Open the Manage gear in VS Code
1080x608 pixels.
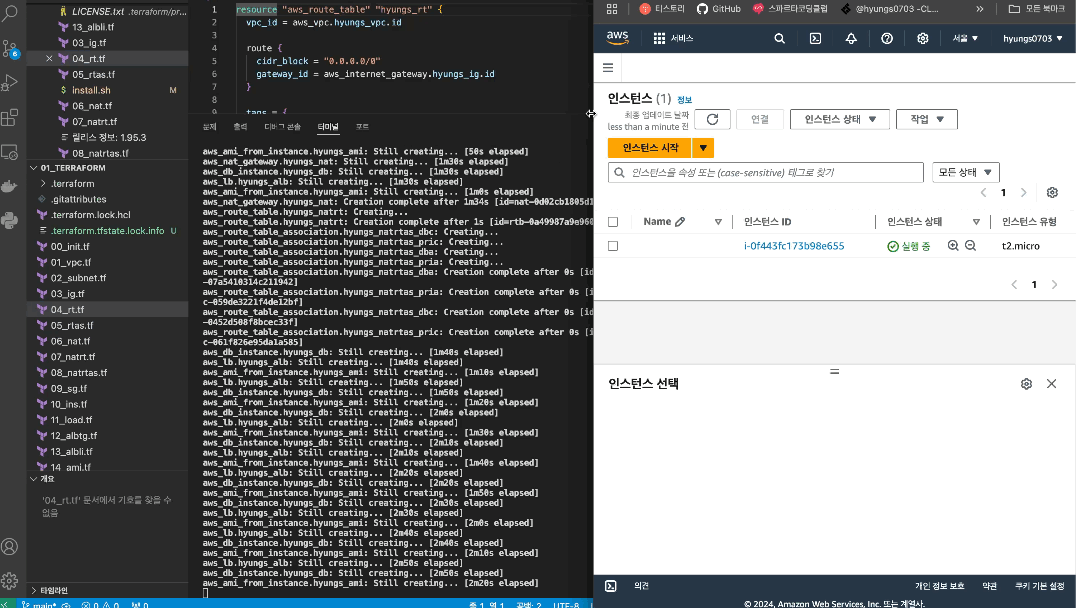10,580
